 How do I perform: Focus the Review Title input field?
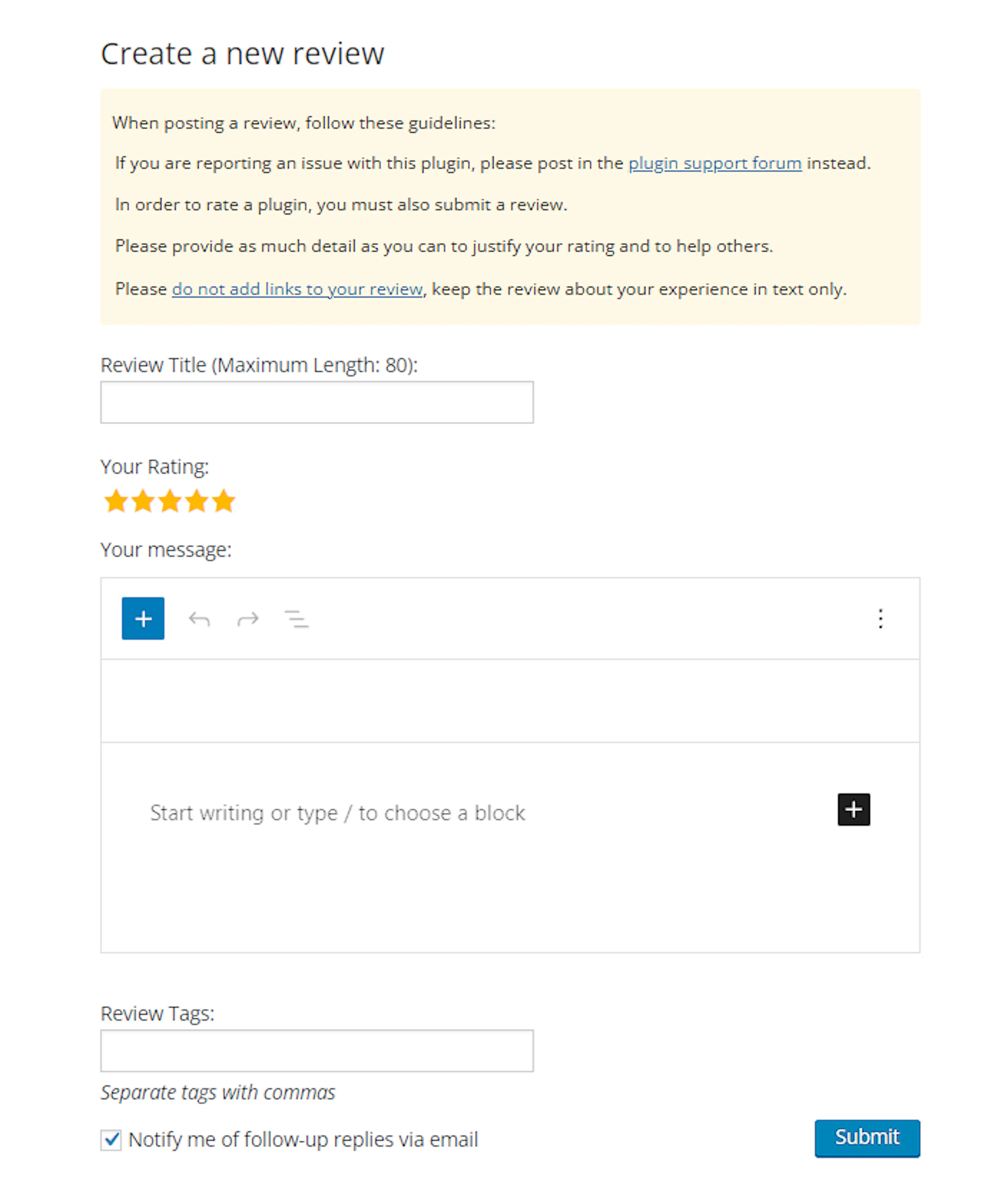(x=317, y=402)
